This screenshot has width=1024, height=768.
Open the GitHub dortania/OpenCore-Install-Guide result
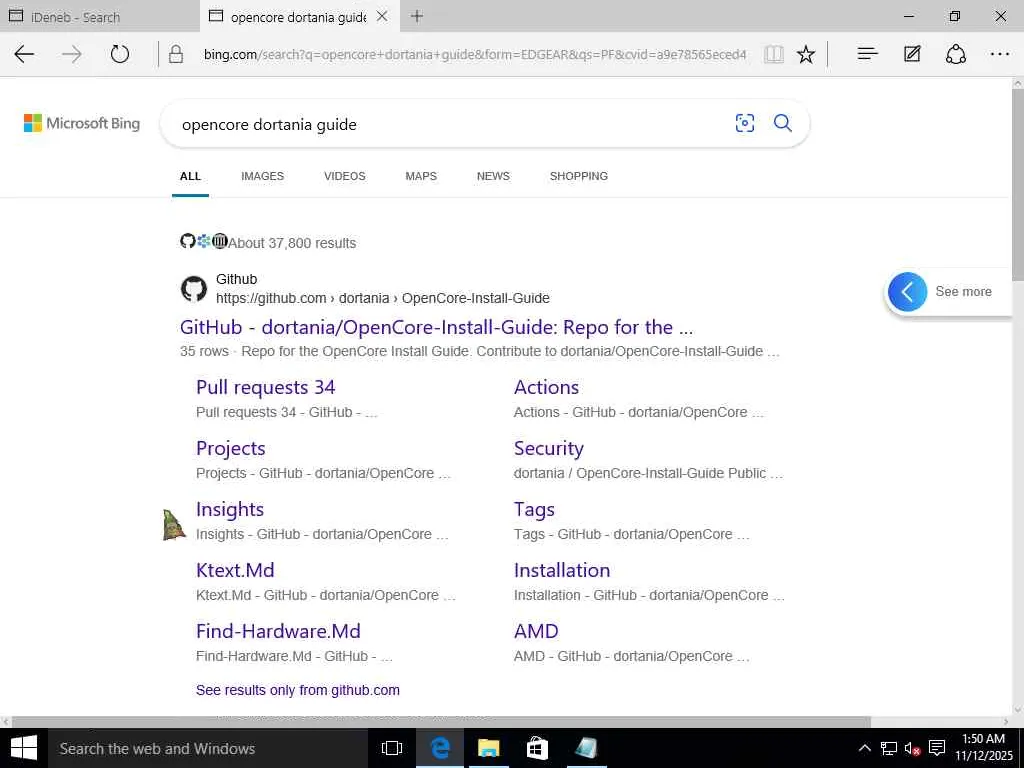(x=436, y=327)
